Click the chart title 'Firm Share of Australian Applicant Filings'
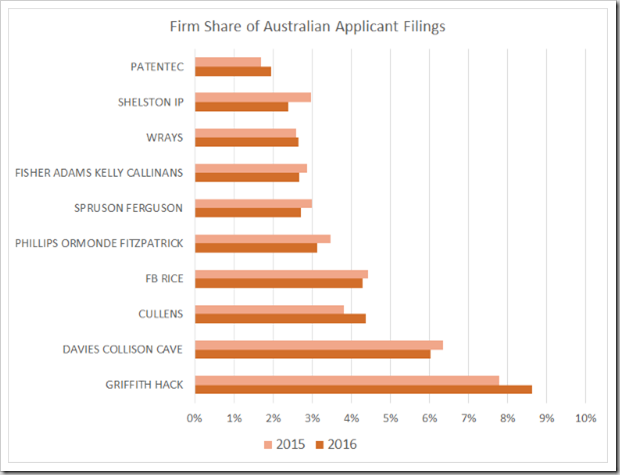Viewport: 620px width, 475px height. tap(308, 26)
